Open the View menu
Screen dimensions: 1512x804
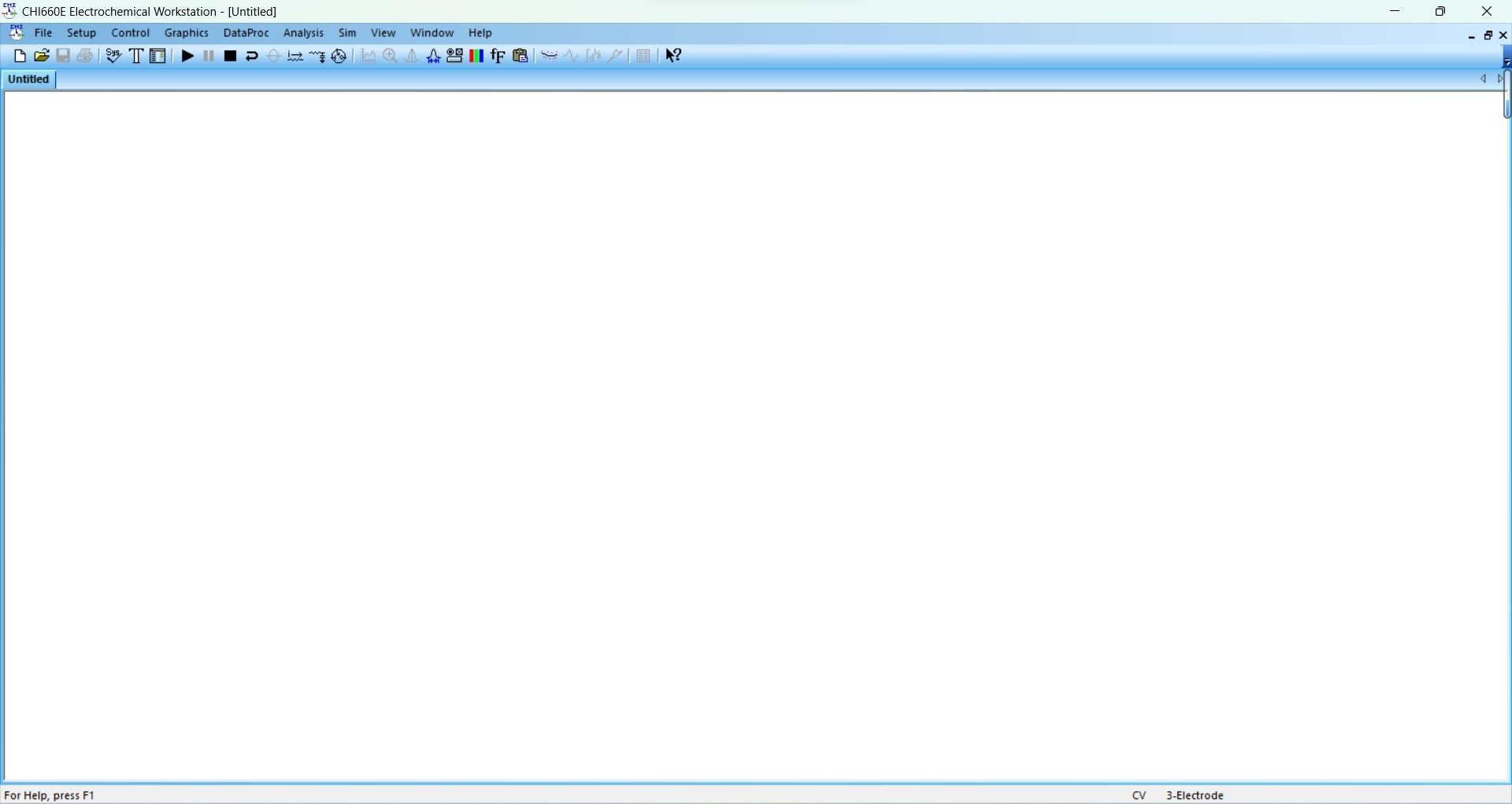click(384, 33)
